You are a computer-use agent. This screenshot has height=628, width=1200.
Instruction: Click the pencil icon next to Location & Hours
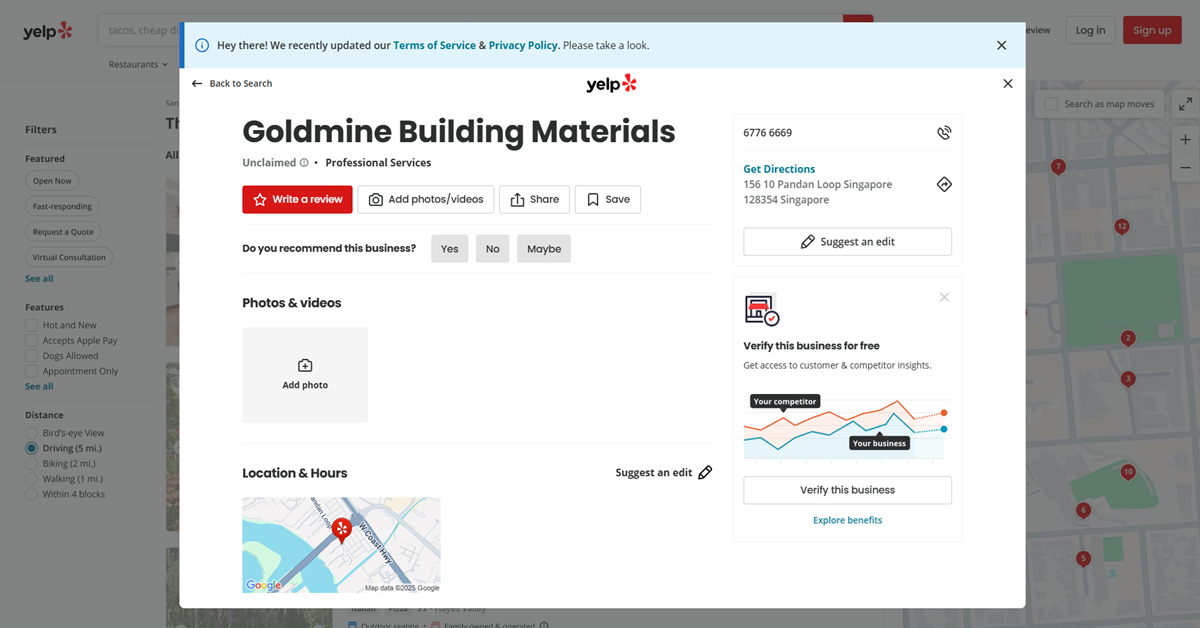[705, 473]
